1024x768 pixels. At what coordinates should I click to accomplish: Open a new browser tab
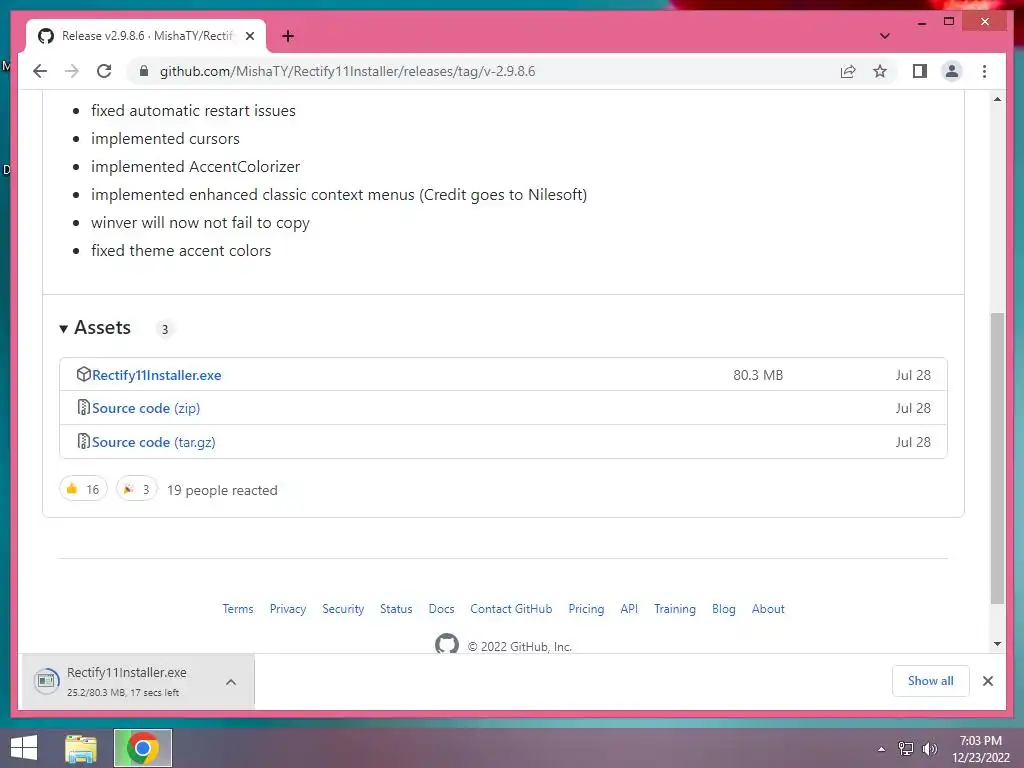click(x=288, y=36)
